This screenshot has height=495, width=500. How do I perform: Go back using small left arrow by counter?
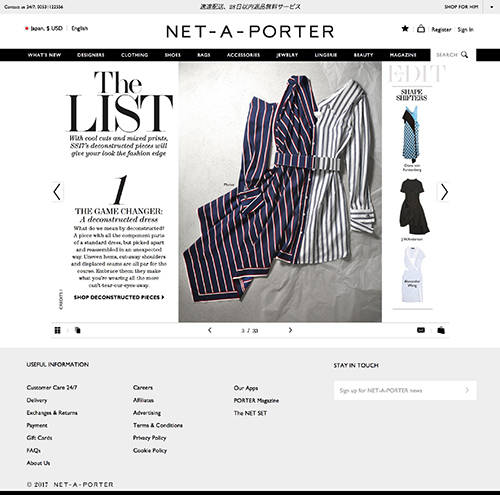tap(210, 330)
